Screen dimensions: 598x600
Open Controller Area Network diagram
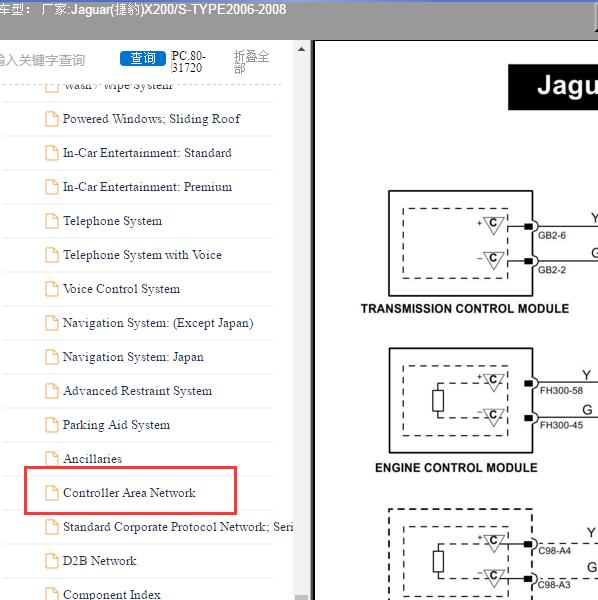129,493
